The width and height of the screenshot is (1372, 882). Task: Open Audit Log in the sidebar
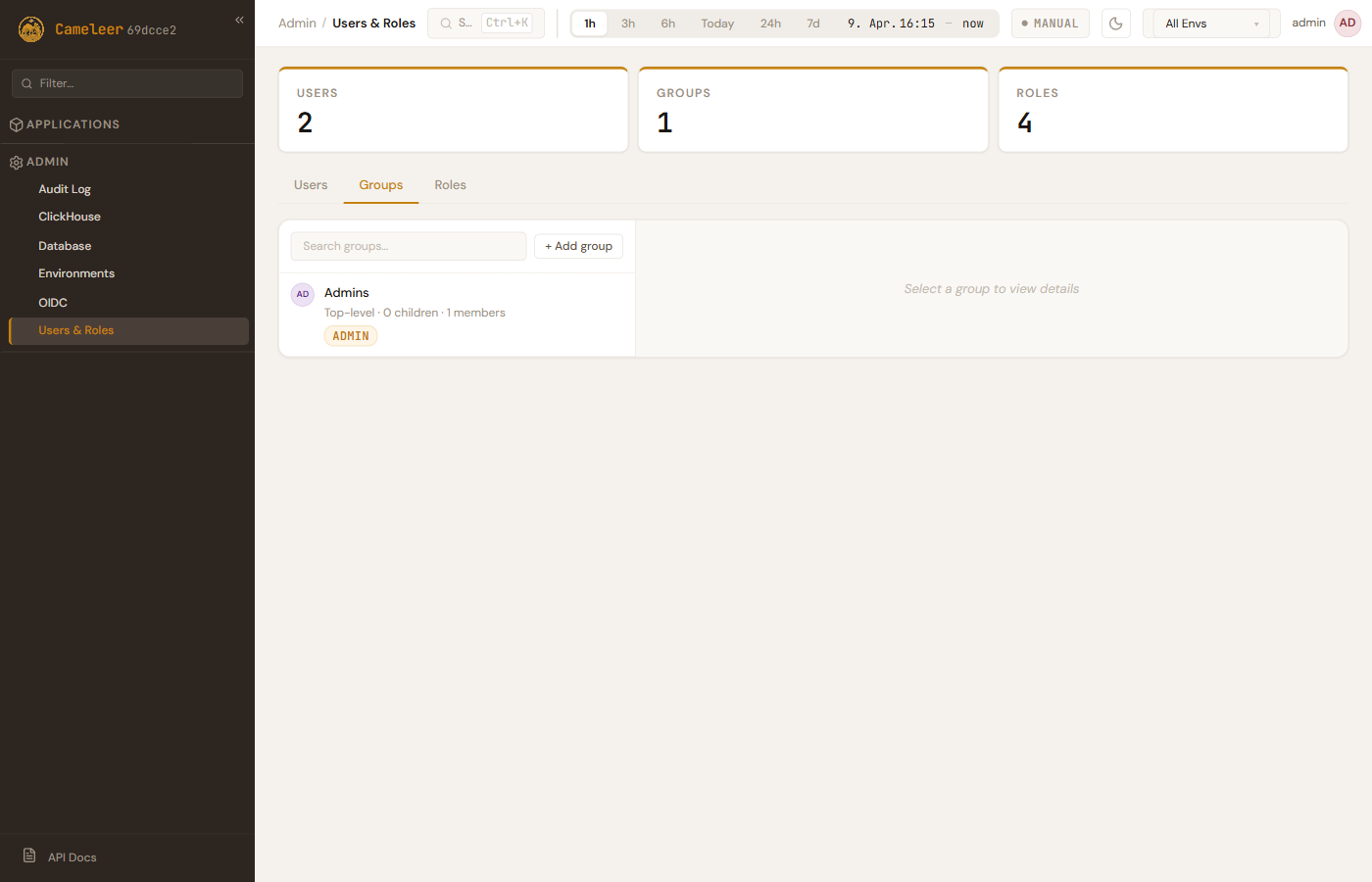[x=65, y=189]
